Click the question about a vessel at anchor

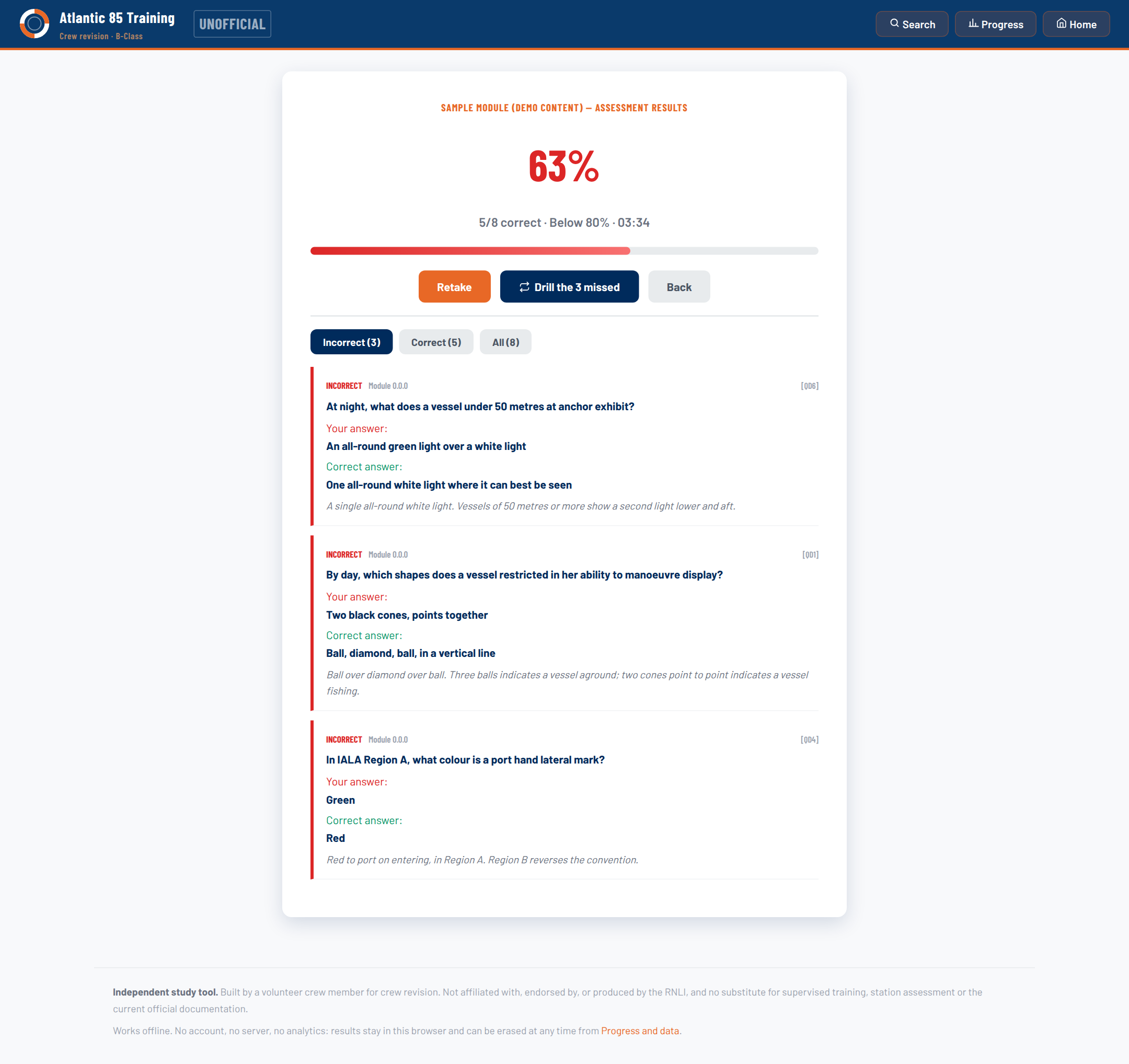pyautogui.click(x=480, y=407)
